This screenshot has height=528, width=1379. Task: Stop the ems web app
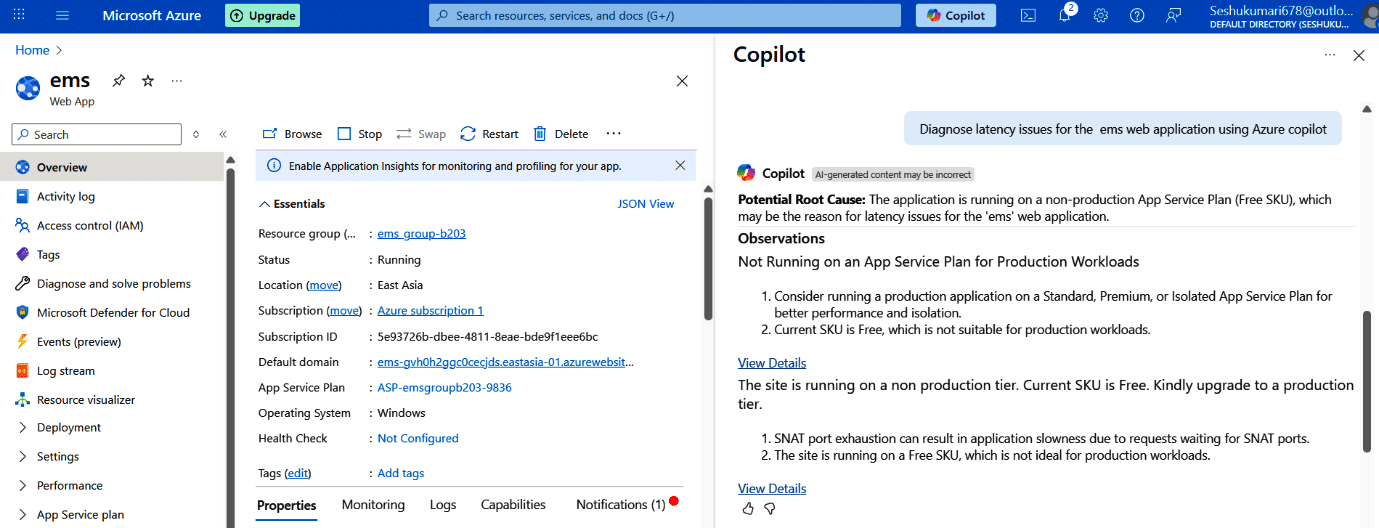click(360, 134)
